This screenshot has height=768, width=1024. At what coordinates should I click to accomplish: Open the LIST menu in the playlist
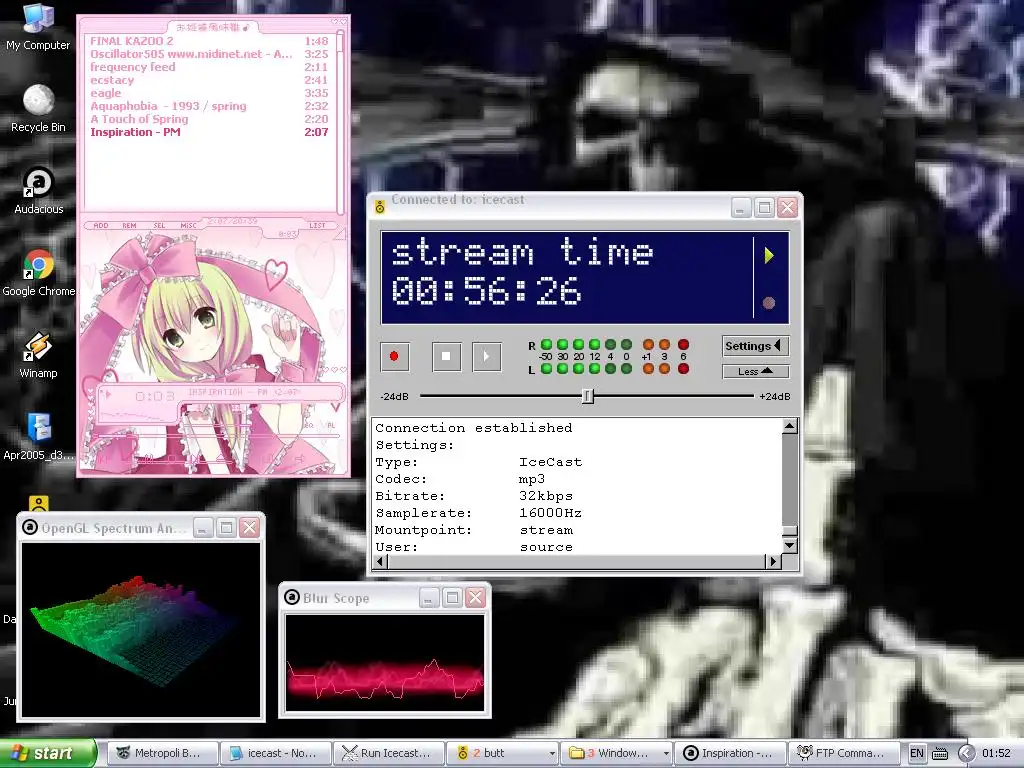pos(317,225)
